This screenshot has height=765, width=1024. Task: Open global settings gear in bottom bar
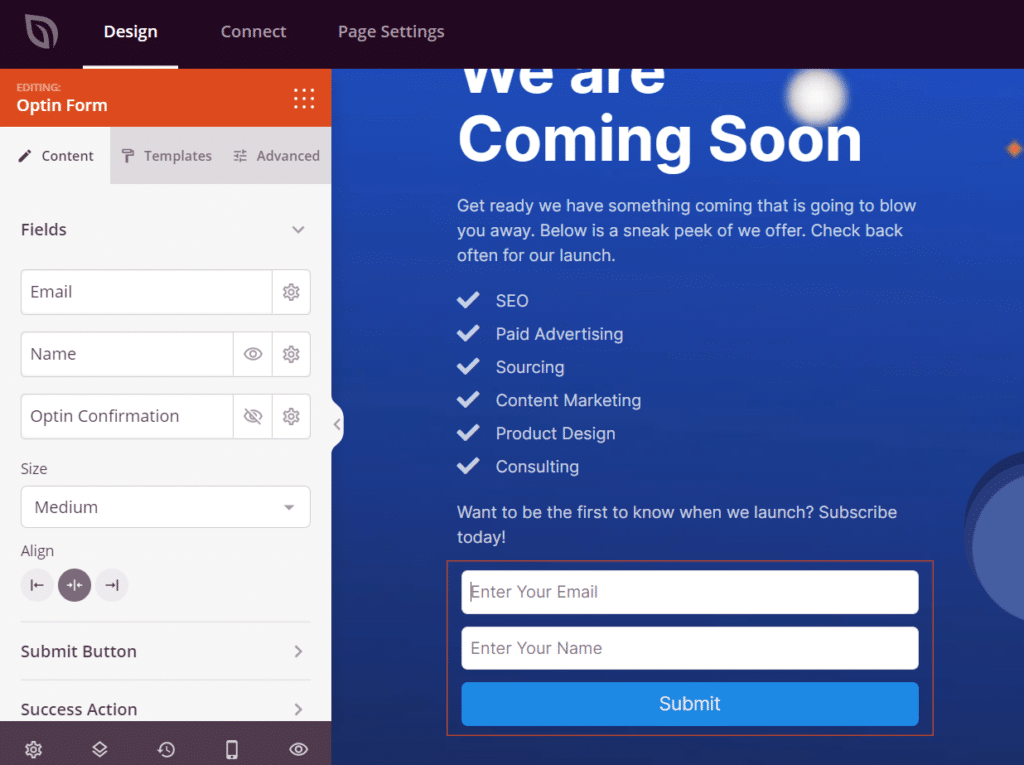tap(33, 749)
